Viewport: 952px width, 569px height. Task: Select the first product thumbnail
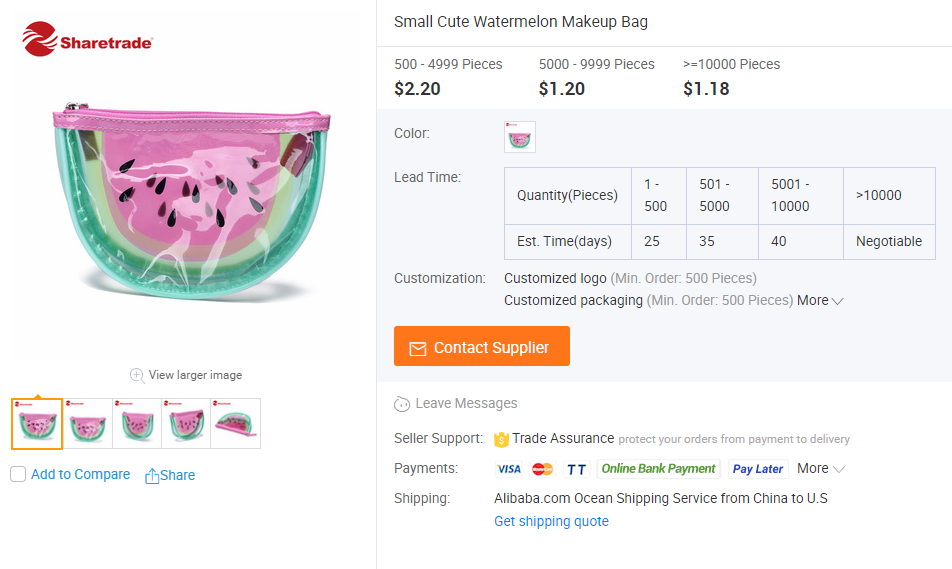click(x=37, y=423)
